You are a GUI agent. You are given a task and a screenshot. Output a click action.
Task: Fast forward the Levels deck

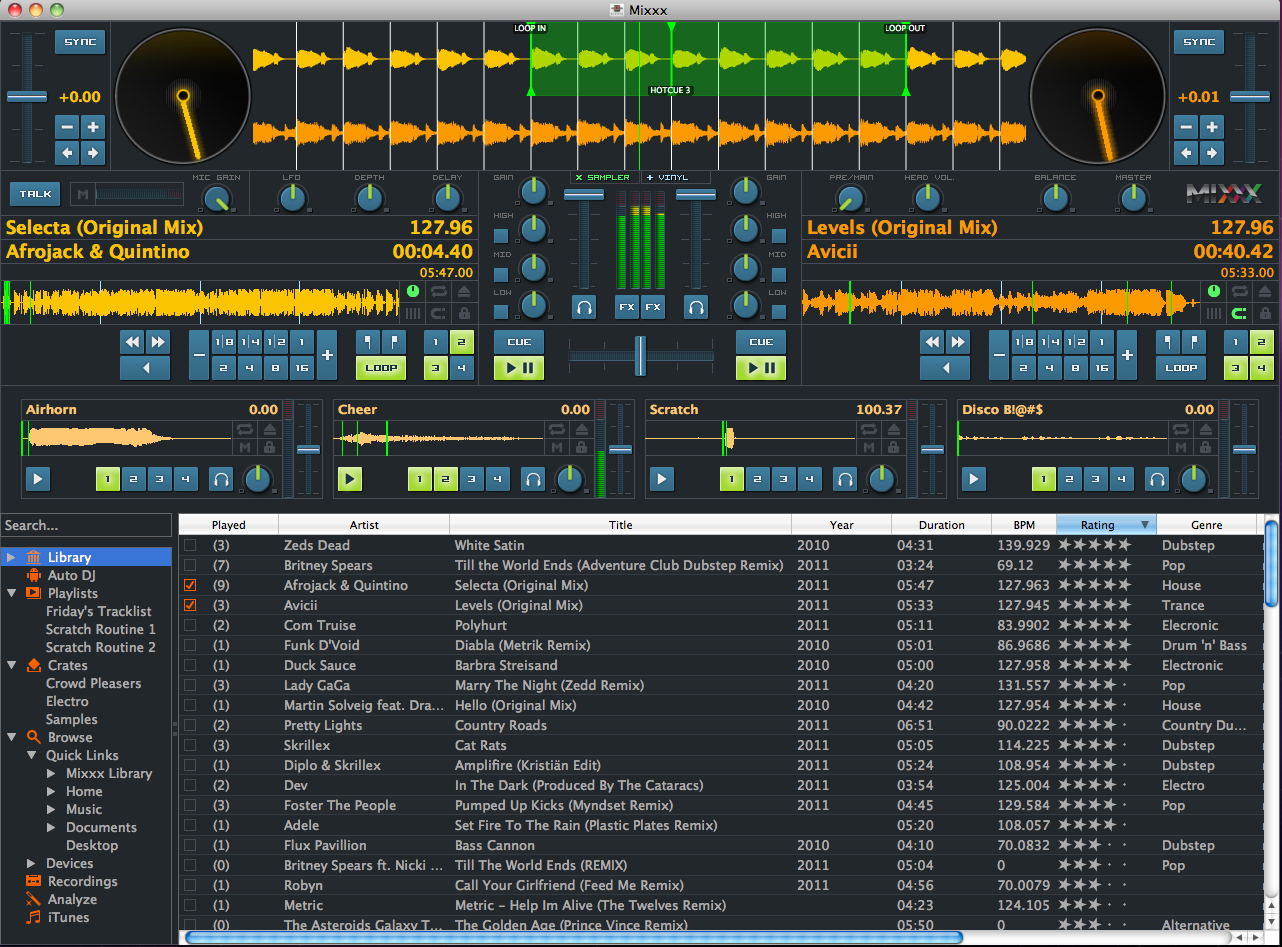coord(958,342)
